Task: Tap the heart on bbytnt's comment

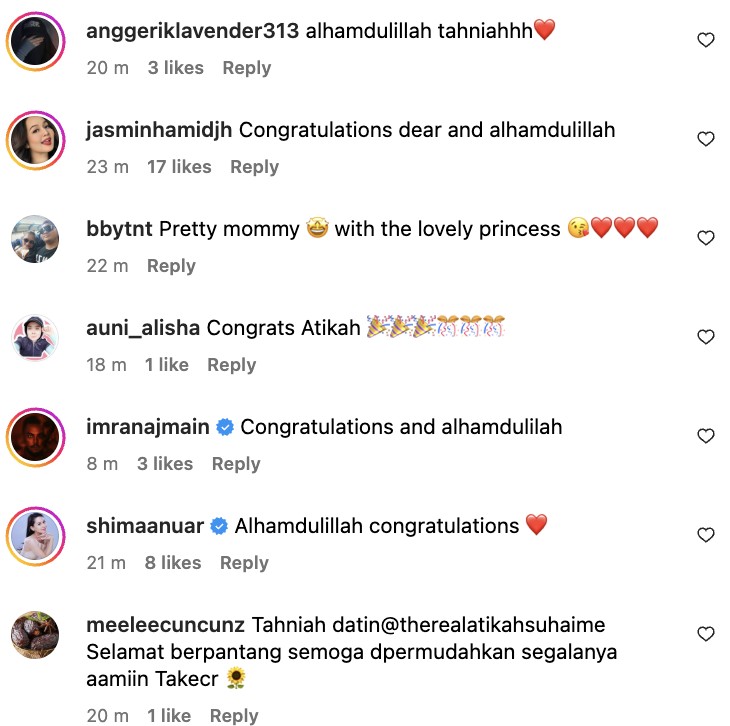Action: coord(705,238)
